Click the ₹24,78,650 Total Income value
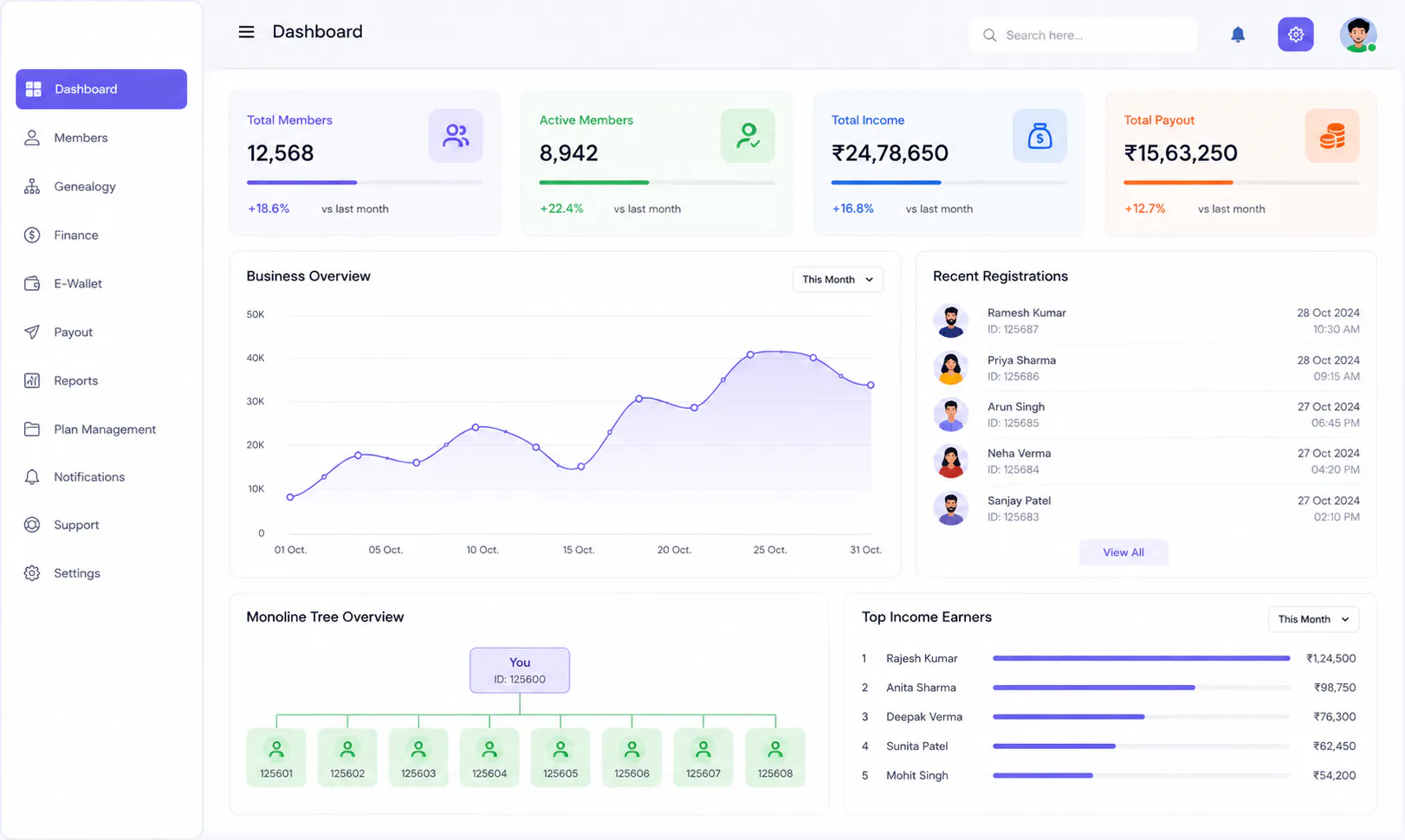Image resolution: width=1405 pixels, height=840 pixels. [x=890, y=153]
